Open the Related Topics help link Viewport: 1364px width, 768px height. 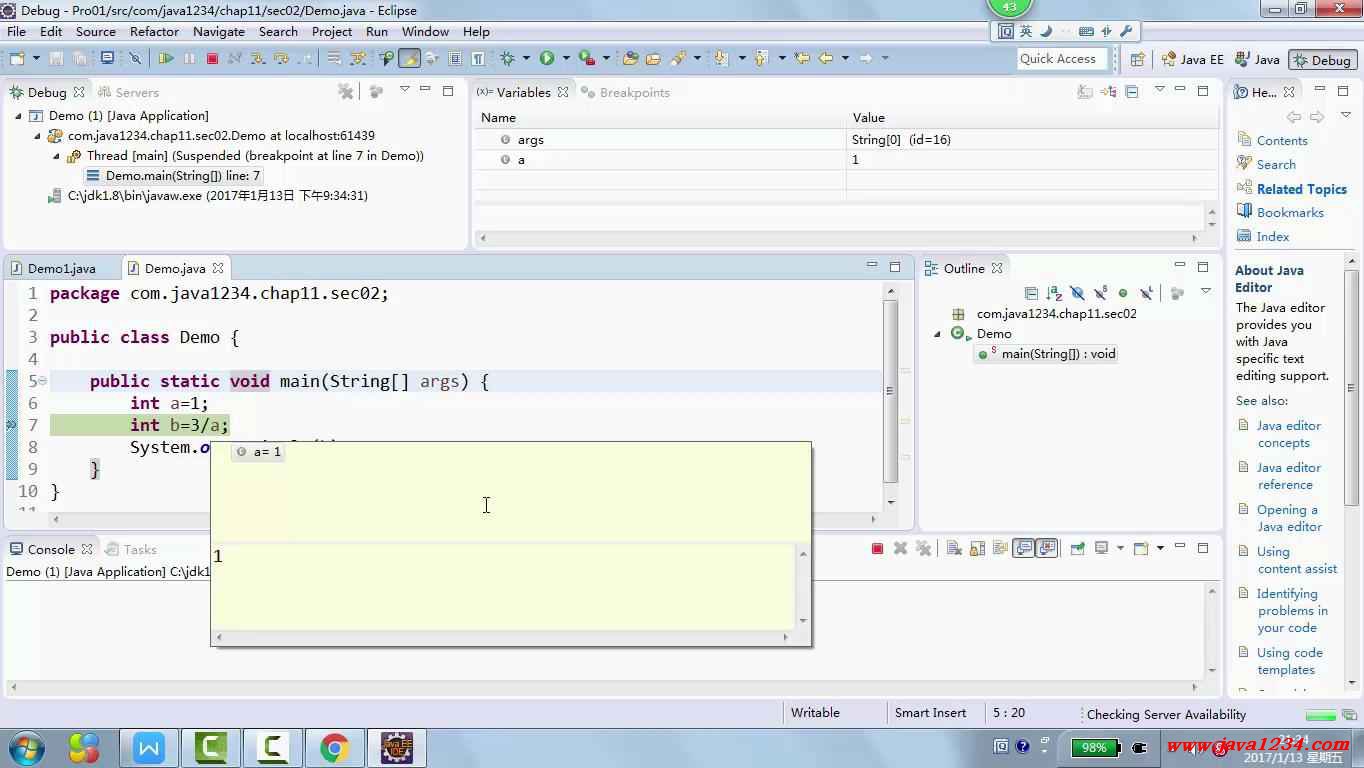click(1302, 189)
